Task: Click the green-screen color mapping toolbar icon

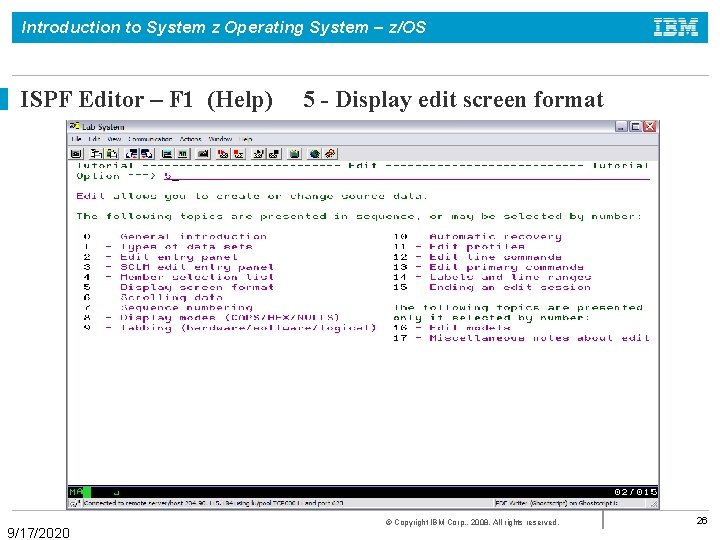Action: (183, 154)
